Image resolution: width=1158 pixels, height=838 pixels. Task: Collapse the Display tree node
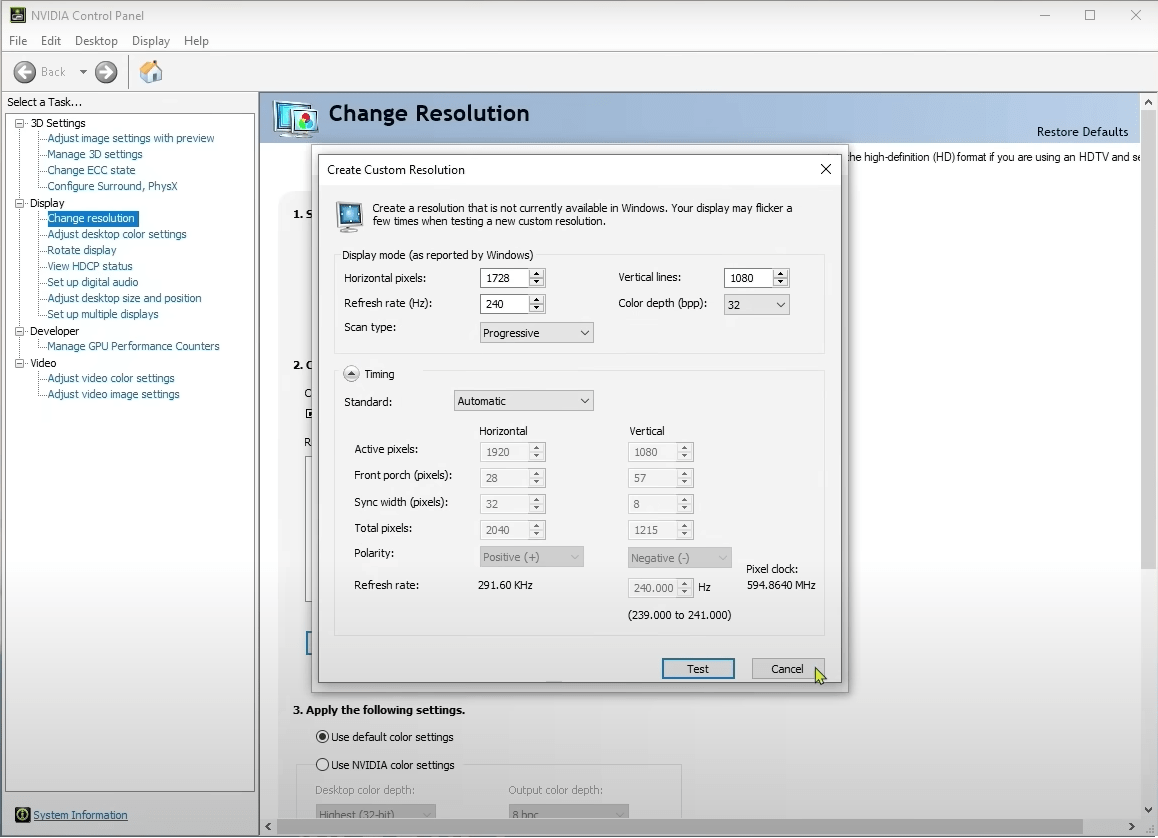tap(20, 203)
